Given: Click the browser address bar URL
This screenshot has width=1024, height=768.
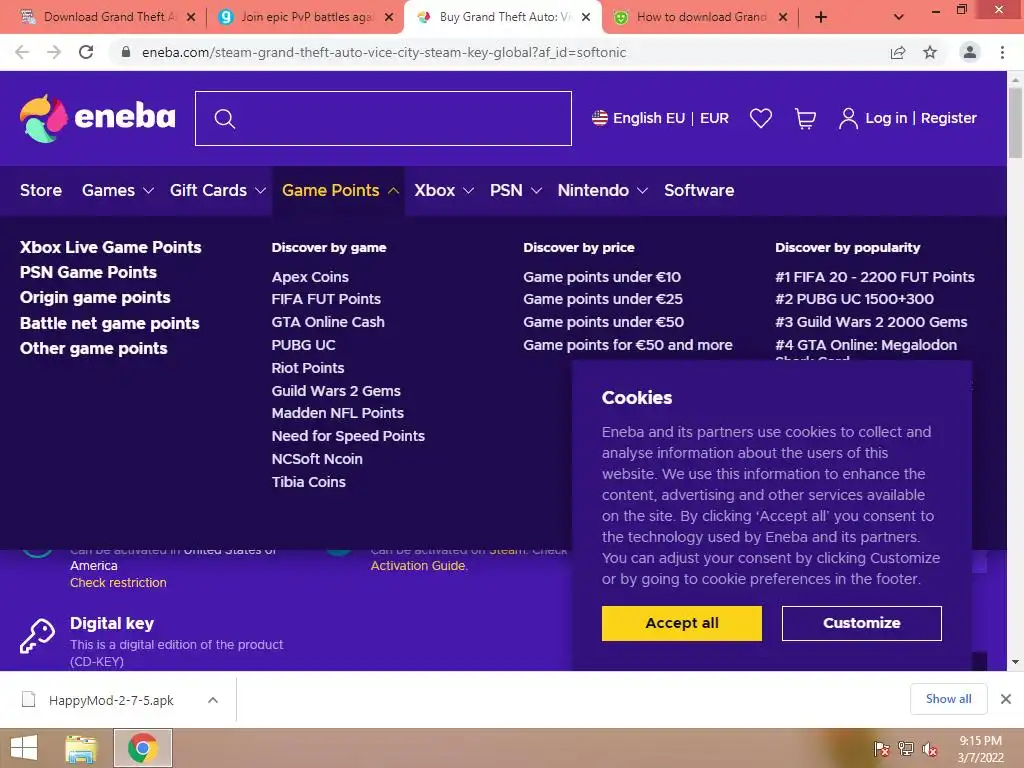Looking at the screenshot, I should (384, 52).
